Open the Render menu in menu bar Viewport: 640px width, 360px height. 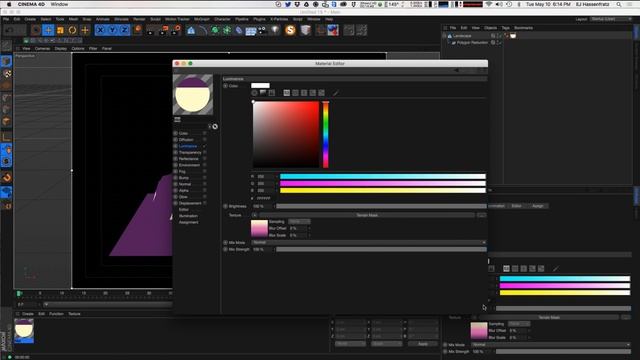tap(139, 19)
